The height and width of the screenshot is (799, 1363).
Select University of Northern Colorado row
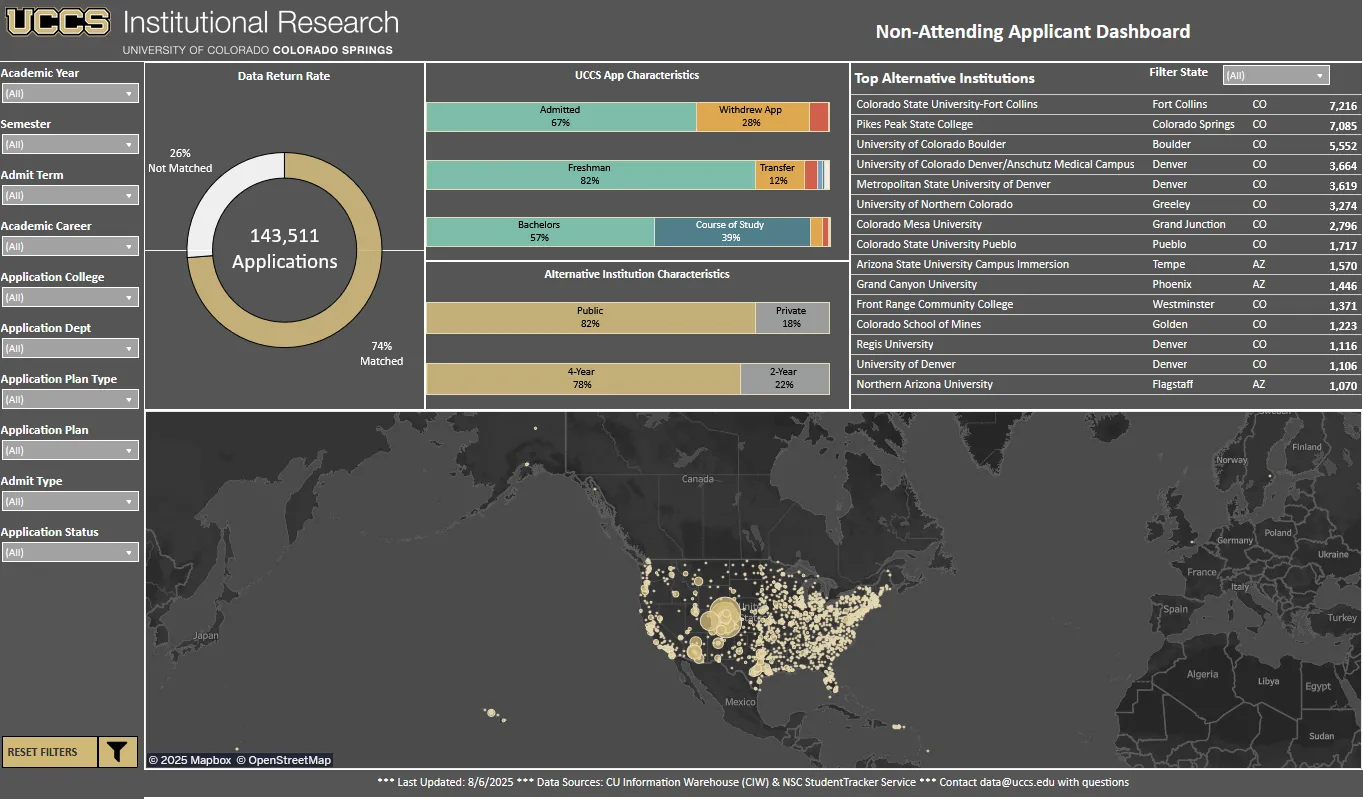coord(1106,205)
